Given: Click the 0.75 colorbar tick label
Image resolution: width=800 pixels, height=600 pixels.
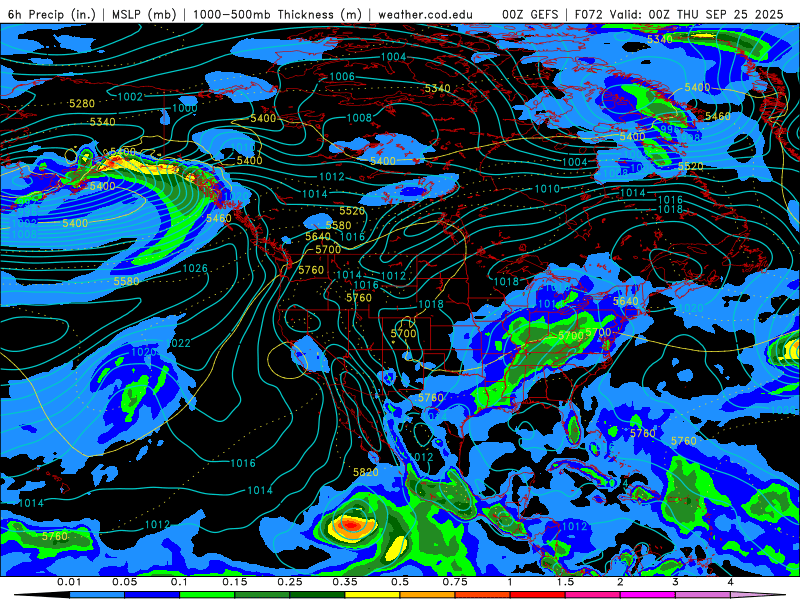Looking at the screenshot, I should 455,582.
